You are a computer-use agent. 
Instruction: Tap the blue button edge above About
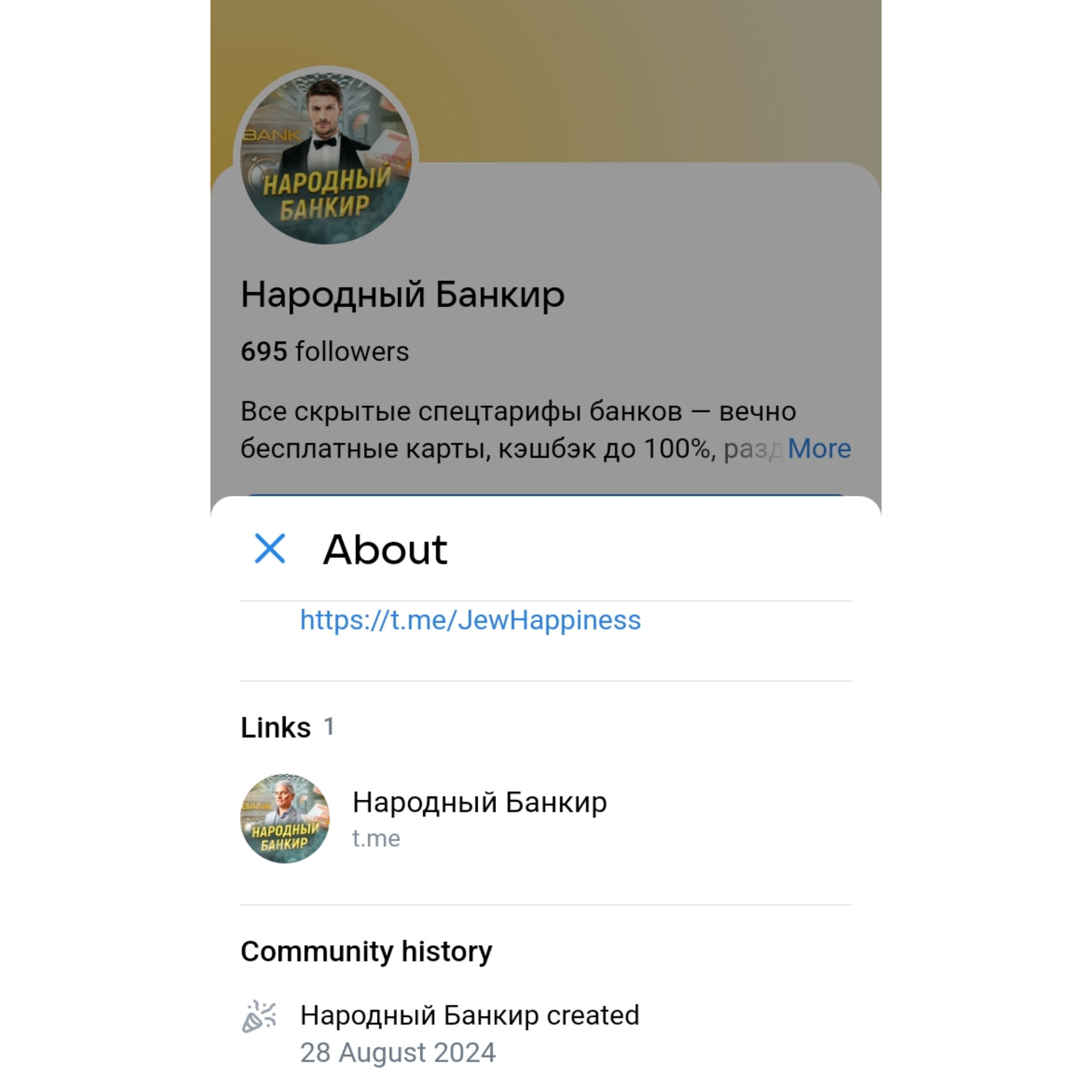[x=546, y=495]
